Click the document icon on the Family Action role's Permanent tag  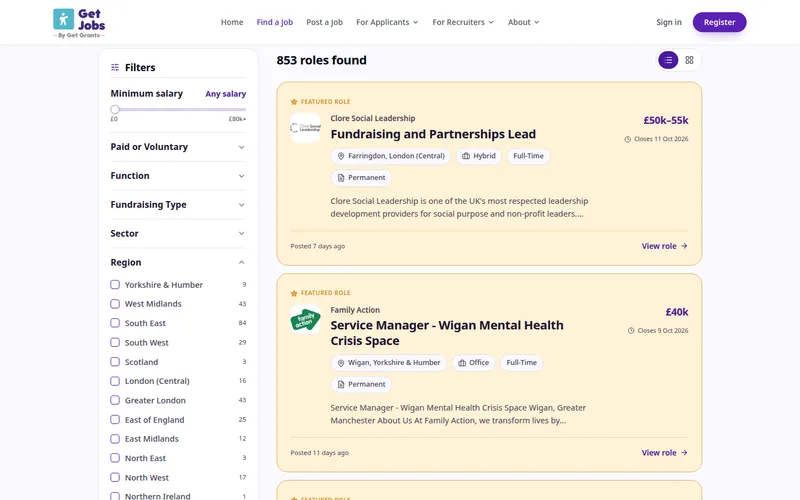tap(341, 385)
